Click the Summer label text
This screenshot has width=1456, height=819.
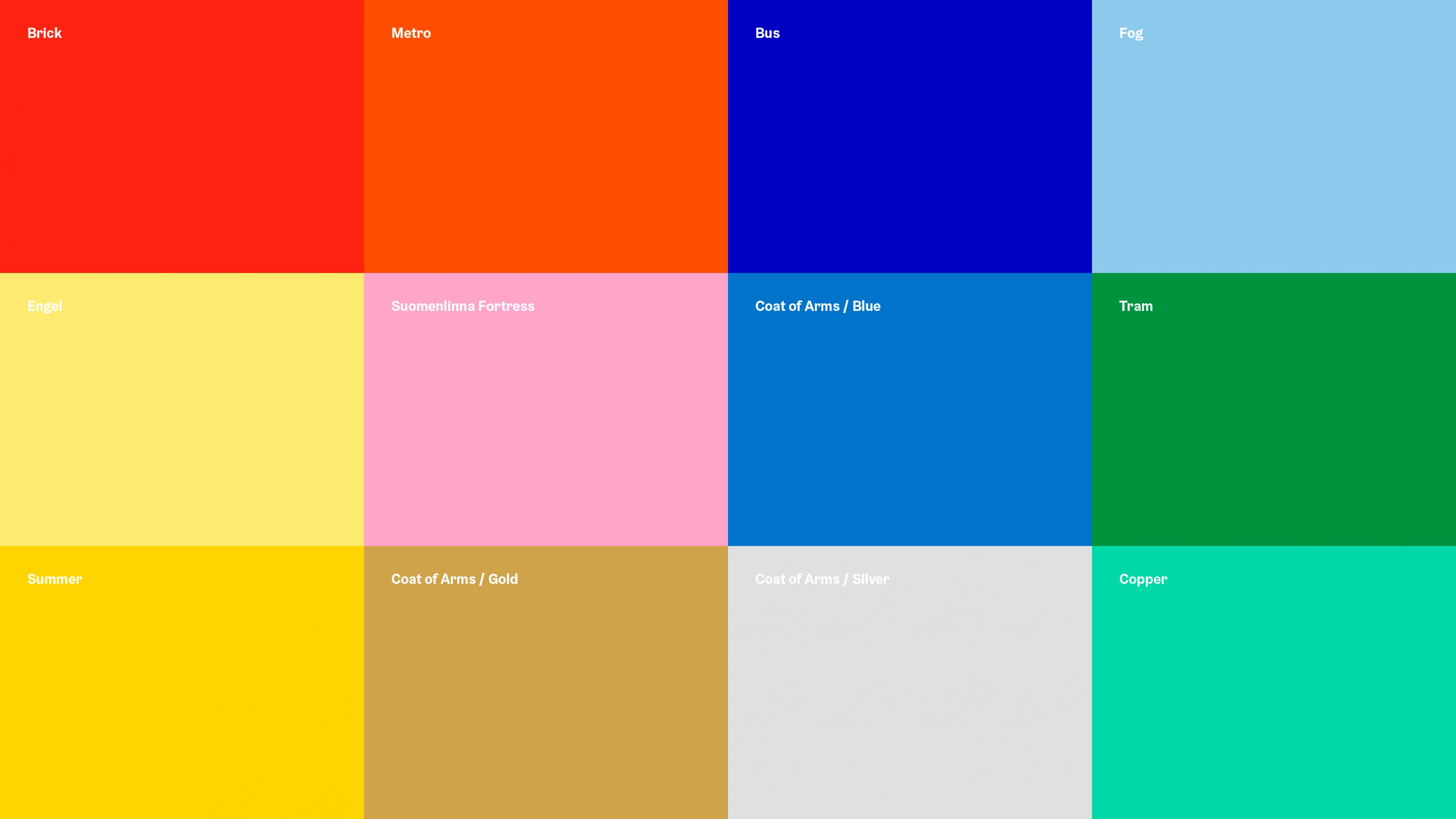pyautogui.click(x=54, y=579)
